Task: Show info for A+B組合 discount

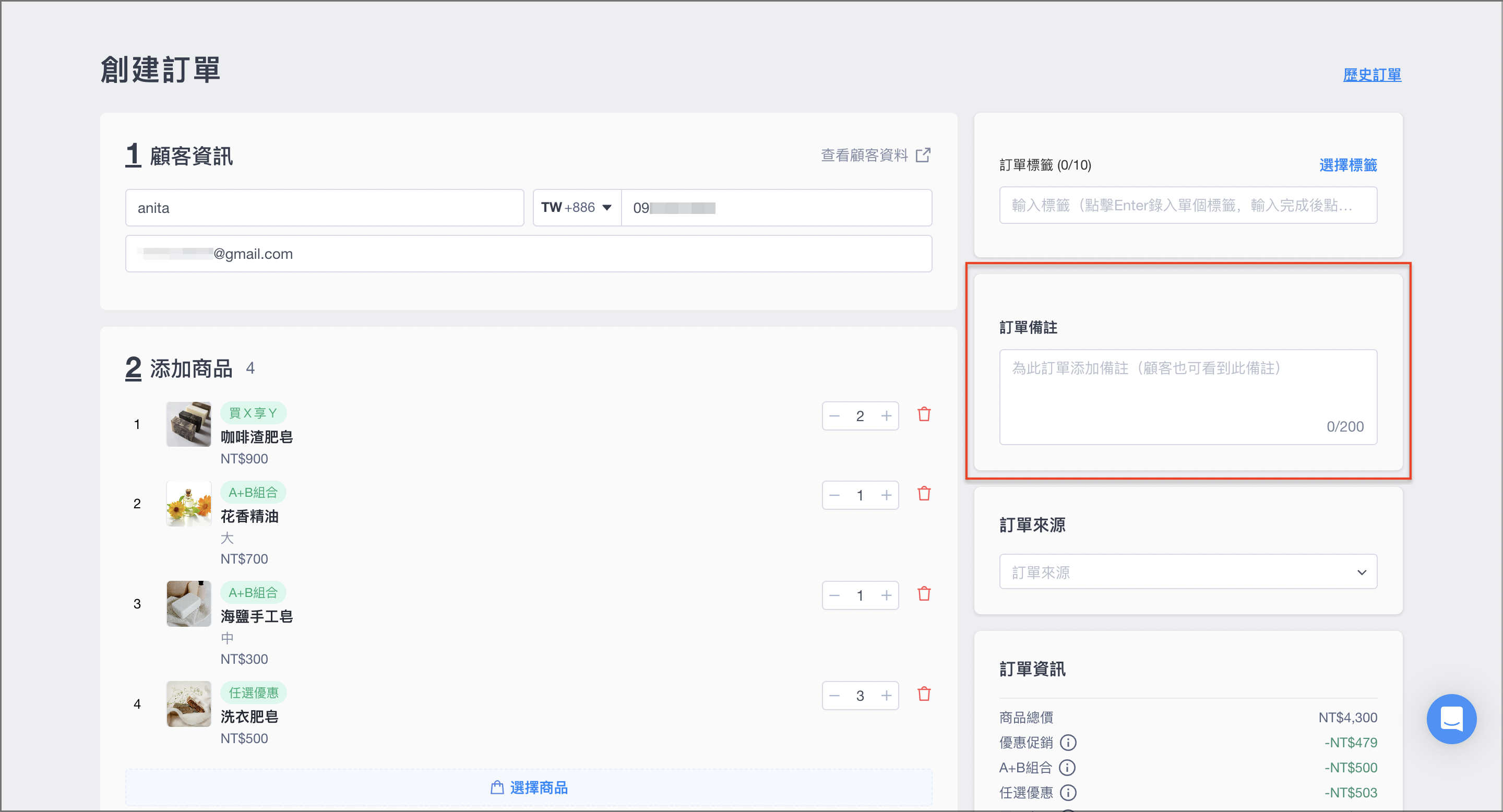Action: point(1067,768)
